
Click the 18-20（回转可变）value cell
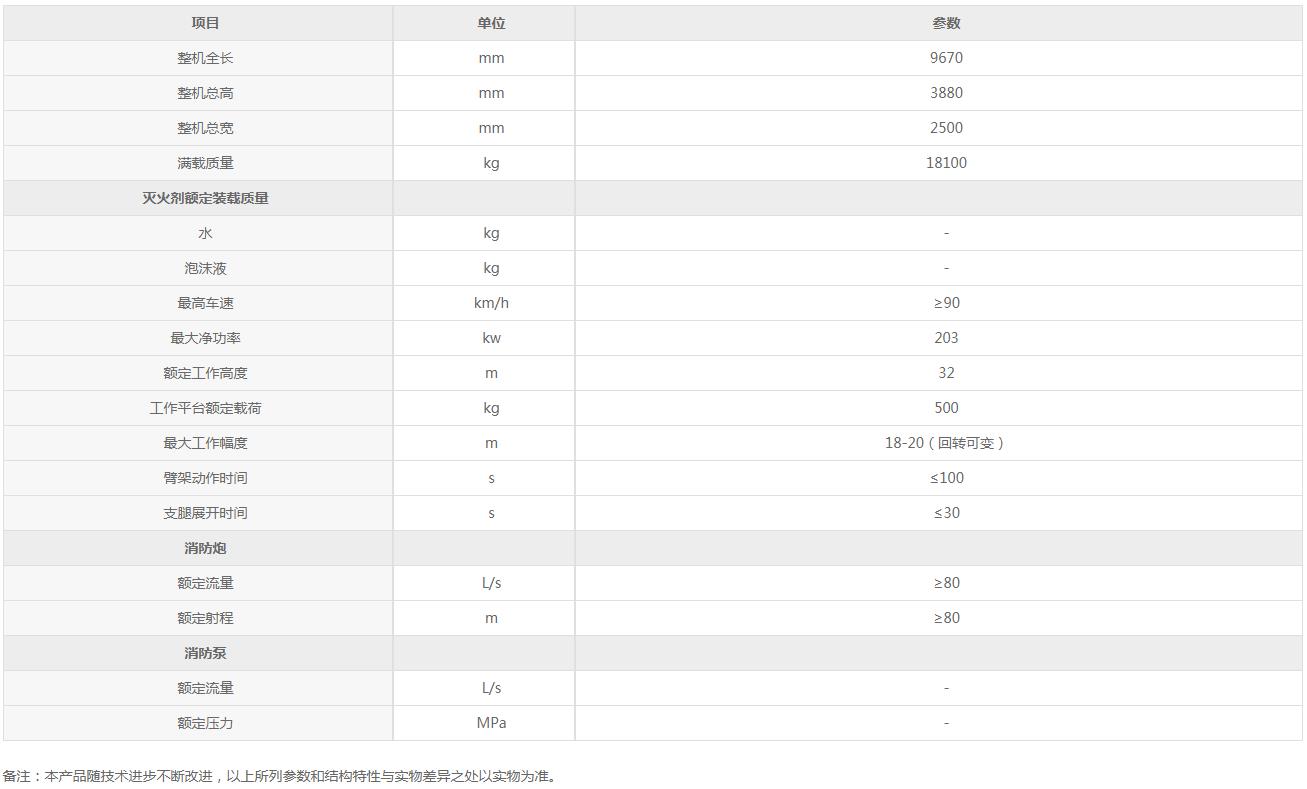[946, 443]
